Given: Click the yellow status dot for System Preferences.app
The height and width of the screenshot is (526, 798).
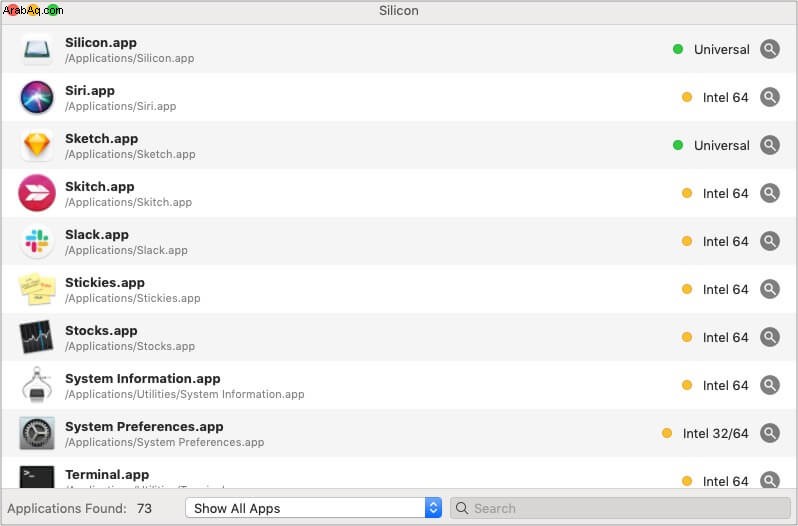Looking at the screenshot, I should click(x=667, y=433).
